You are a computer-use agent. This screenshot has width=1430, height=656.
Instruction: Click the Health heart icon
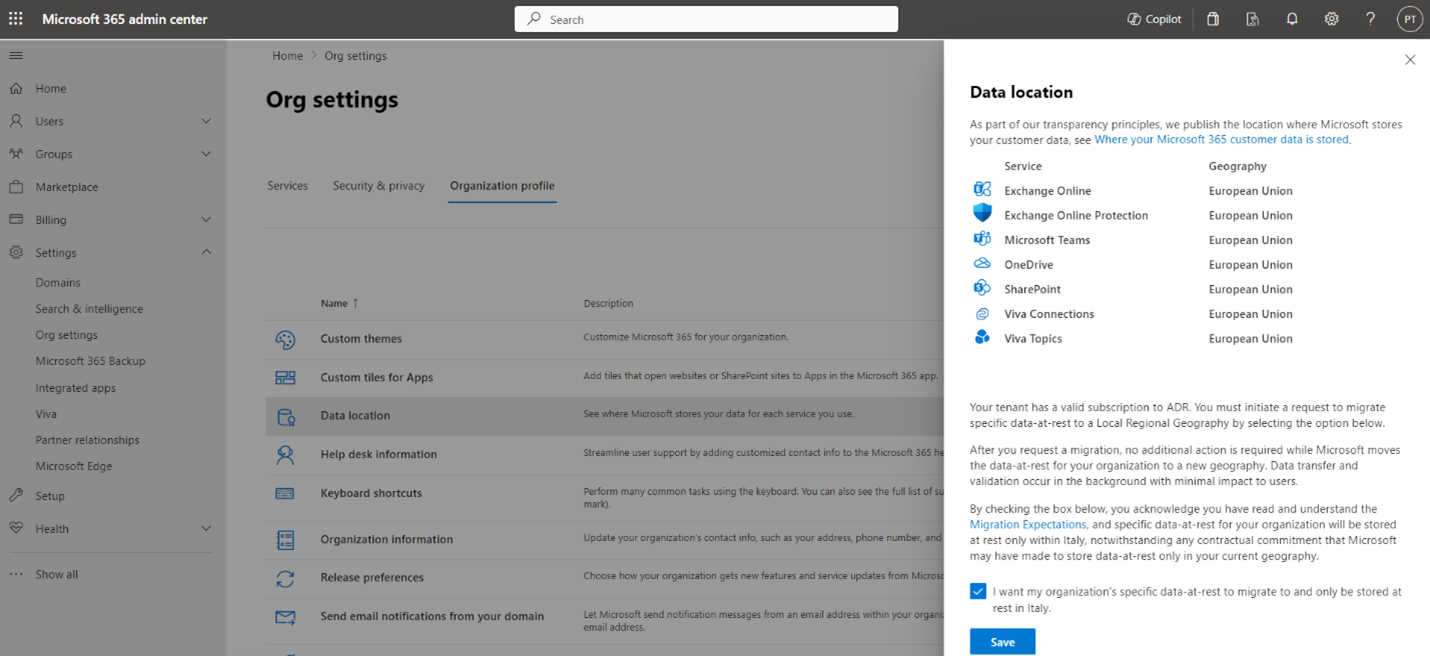[16, 529]
